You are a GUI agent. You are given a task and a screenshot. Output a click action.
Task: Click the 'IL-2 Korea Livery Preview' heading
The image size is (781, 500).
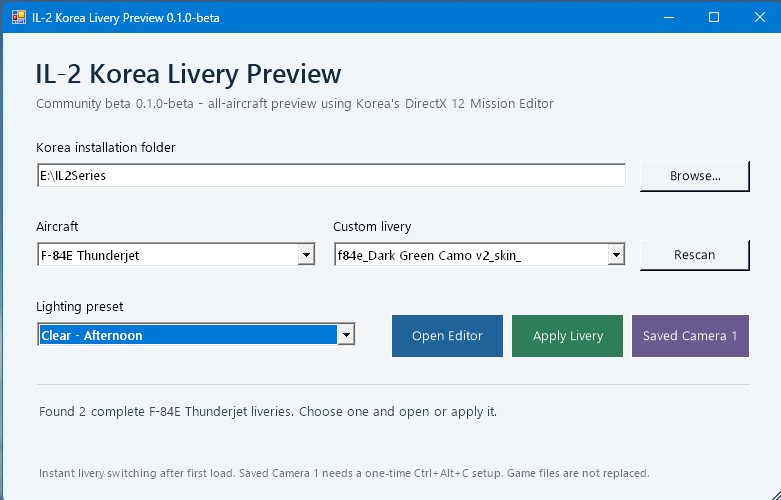coord(188,74)
